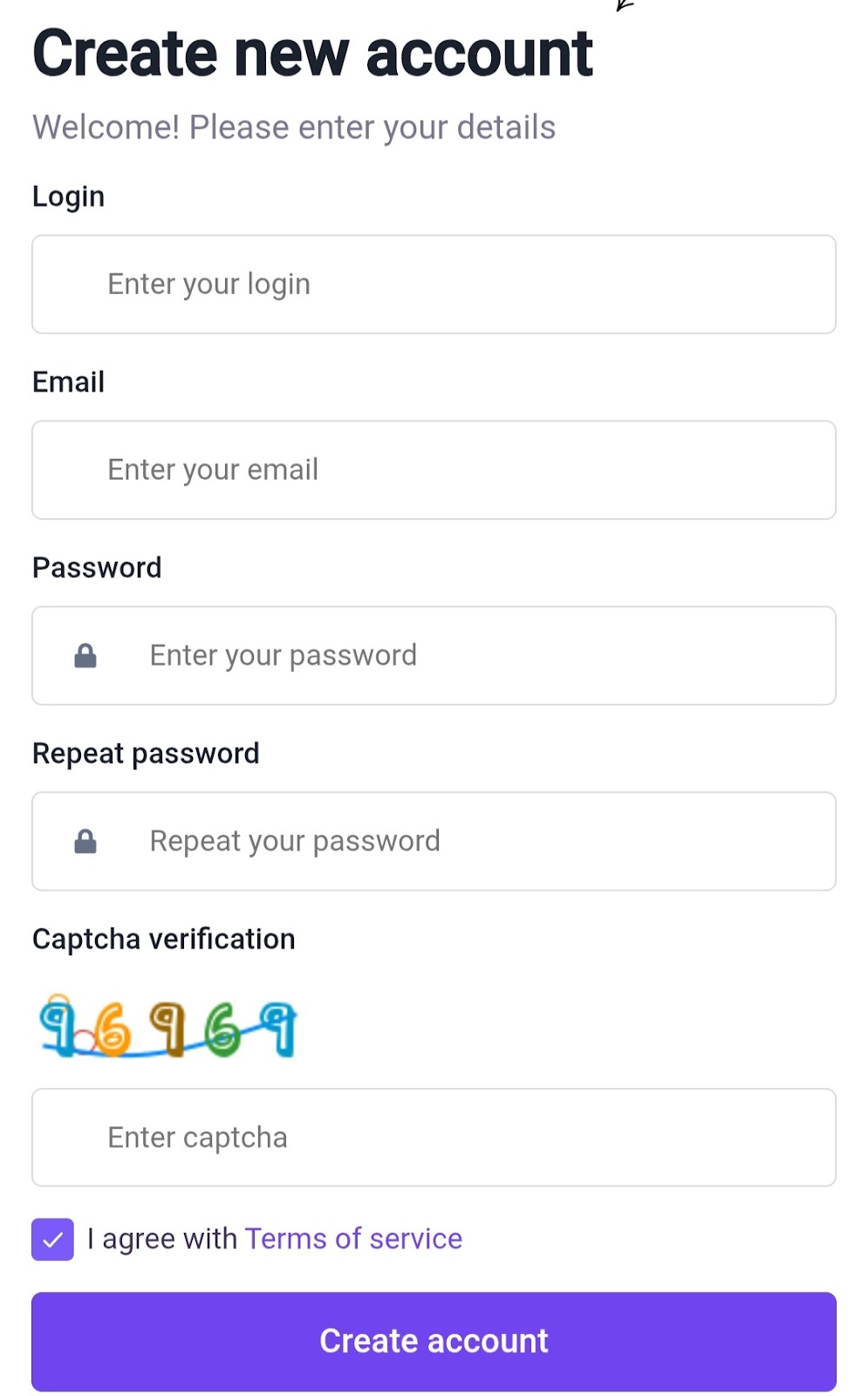Image resolution: width=868 pixels, height=1396 pixels.
Task: Click the colorful captcha image
Action: point(167,1026)
